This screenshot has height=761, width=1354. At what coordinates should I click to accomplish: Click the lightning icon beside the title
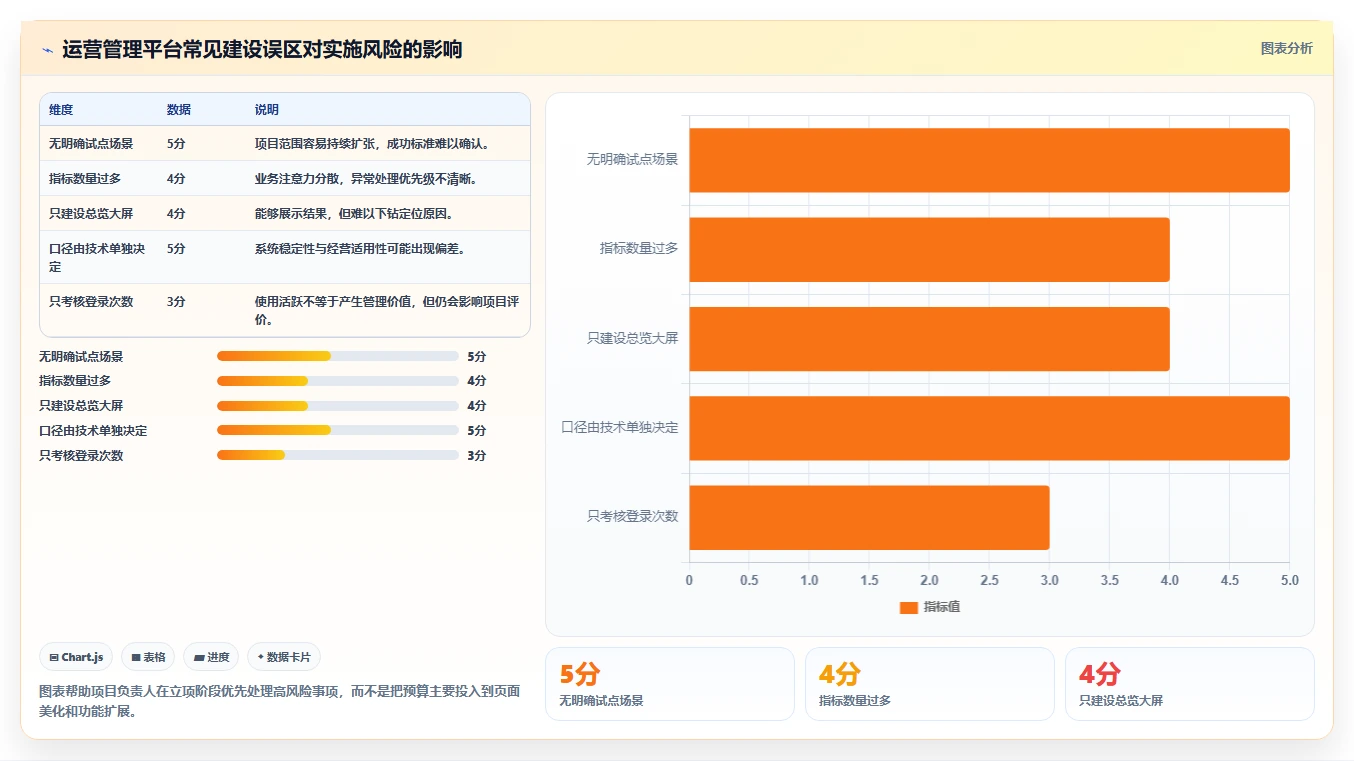(47, 50)
